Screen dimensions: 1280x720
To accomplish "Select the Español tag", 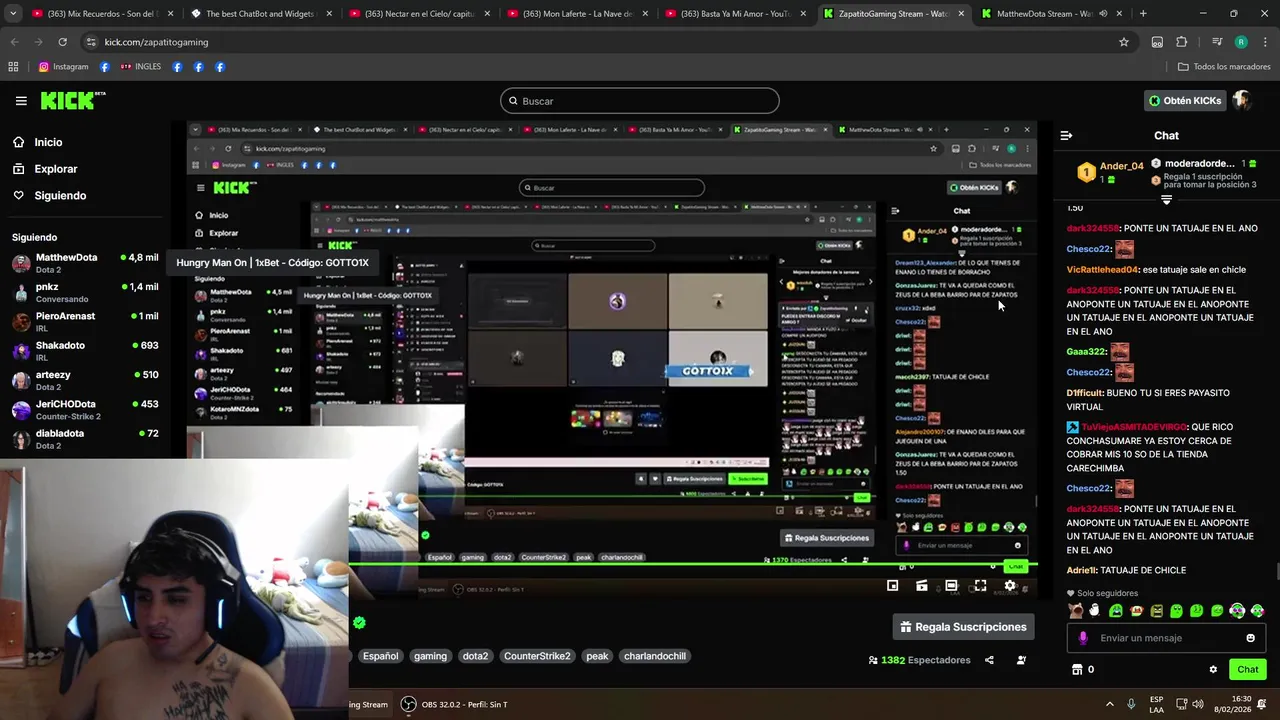I will [380, 656].
